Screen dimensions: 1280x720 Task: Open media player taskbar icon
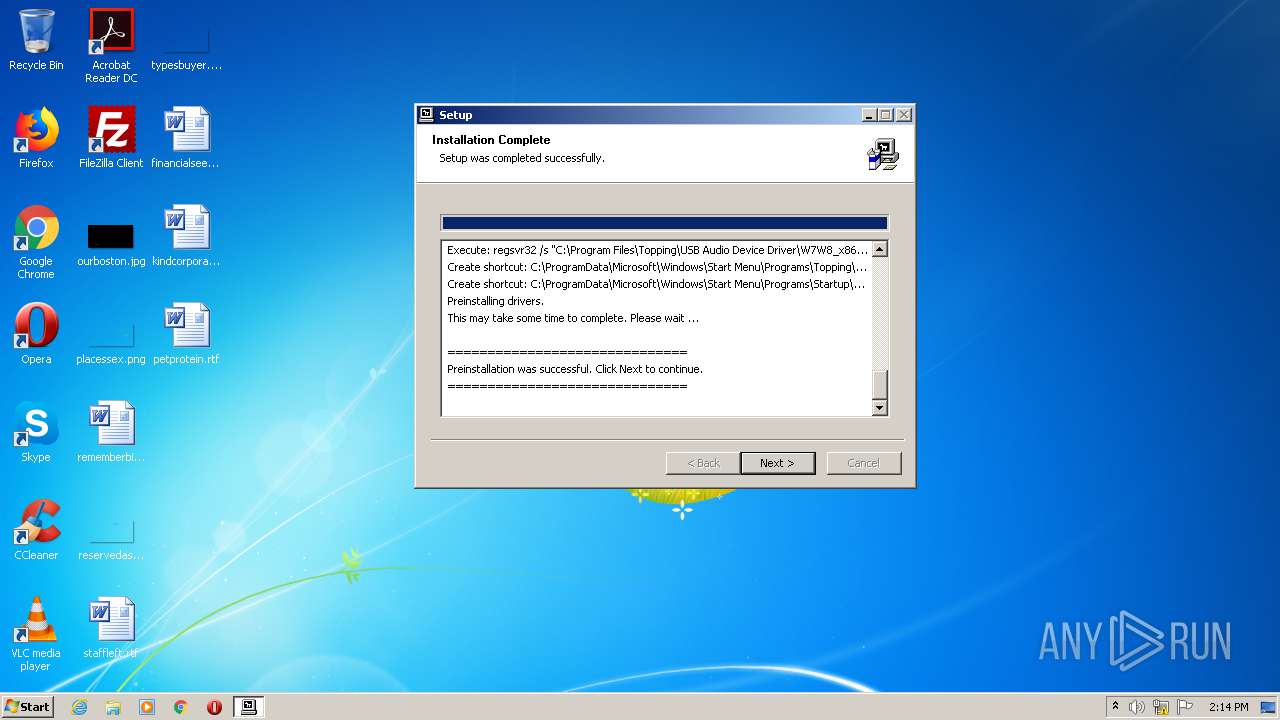click(x=147, y=707)
